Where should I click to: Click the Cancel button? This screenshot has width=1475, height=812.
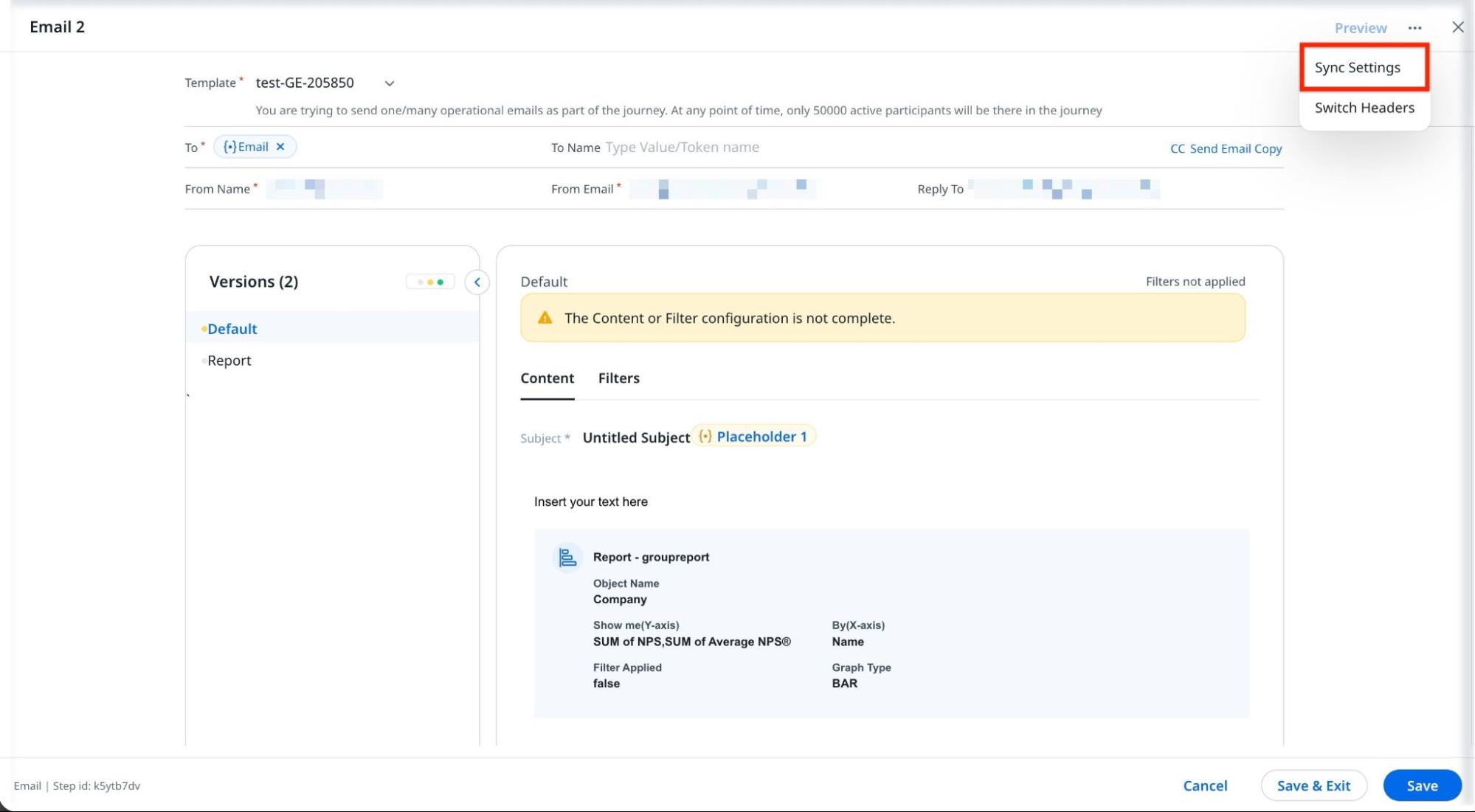click(1204, 785)
